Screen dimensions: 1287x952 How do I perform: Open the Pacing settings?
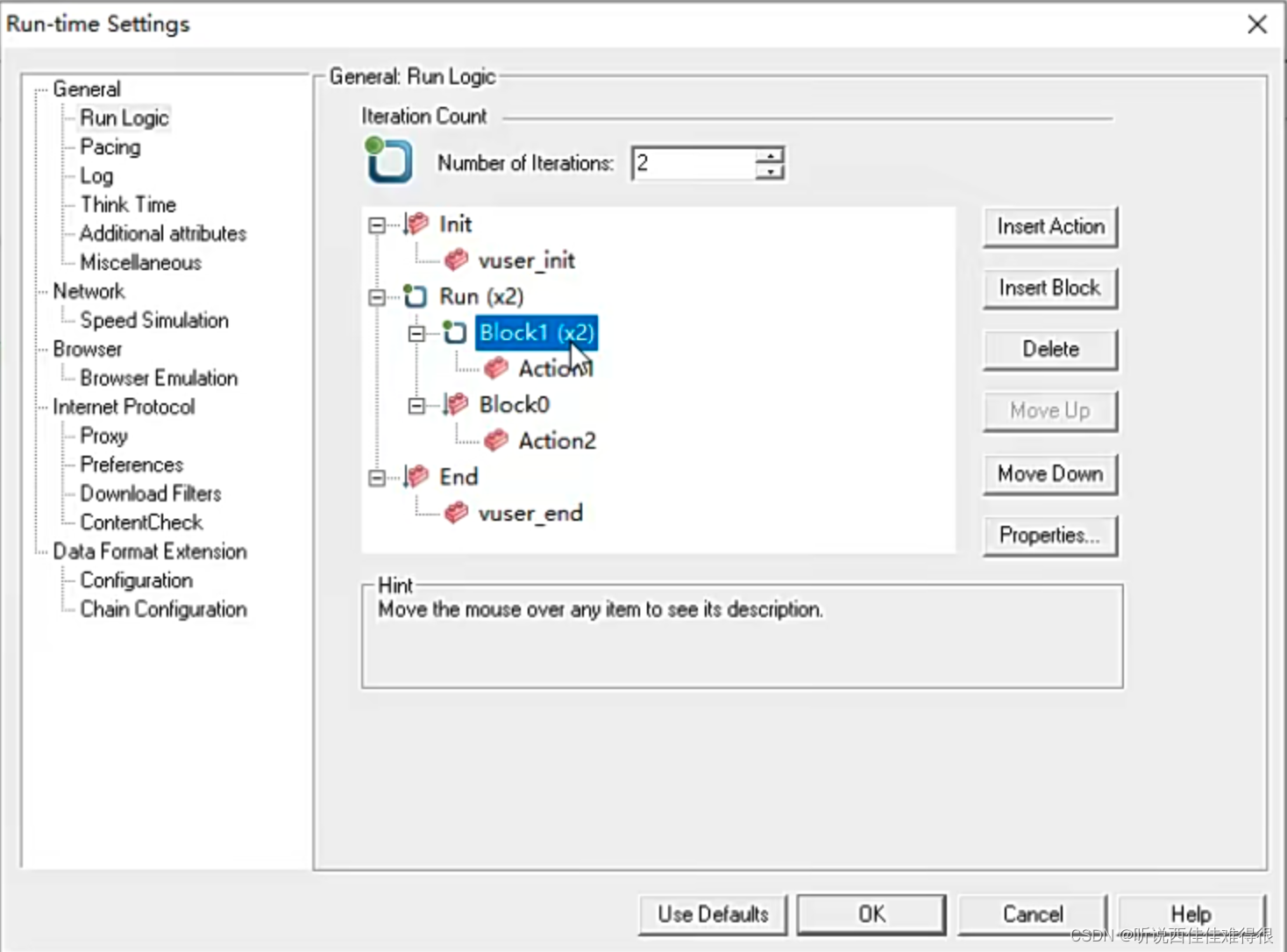(110, 146)
